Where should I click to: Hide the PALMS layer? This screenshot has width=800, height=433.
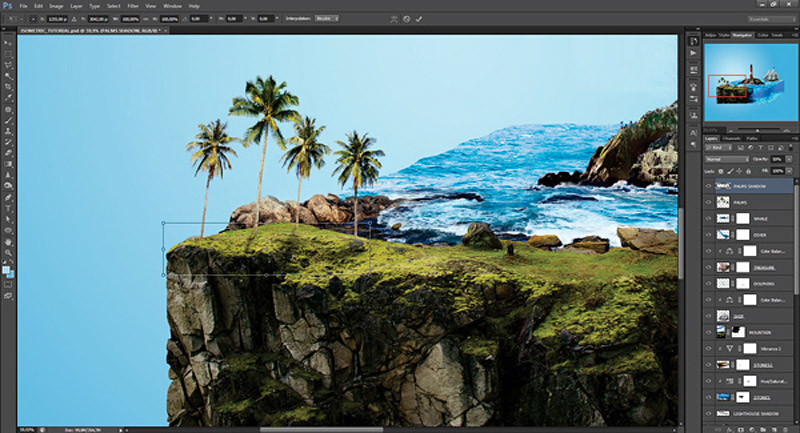coord(708,202)
